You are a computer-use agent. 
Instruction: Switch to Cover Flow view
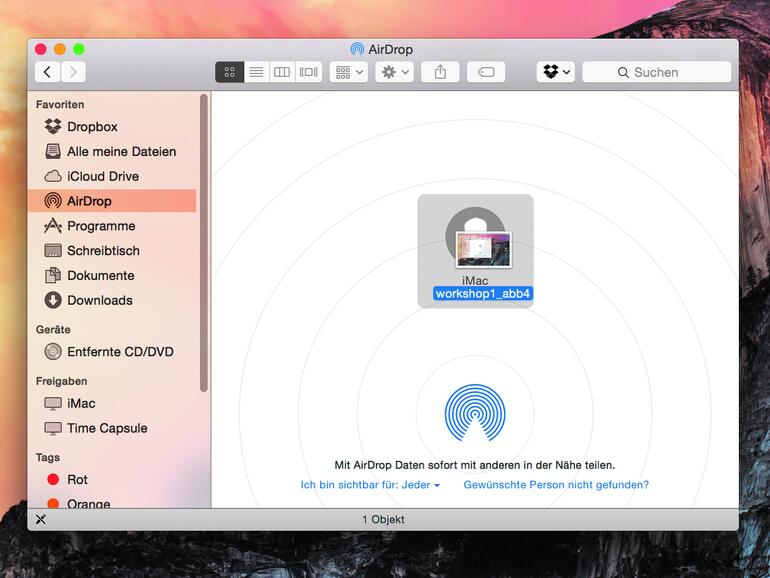(308, 72)
